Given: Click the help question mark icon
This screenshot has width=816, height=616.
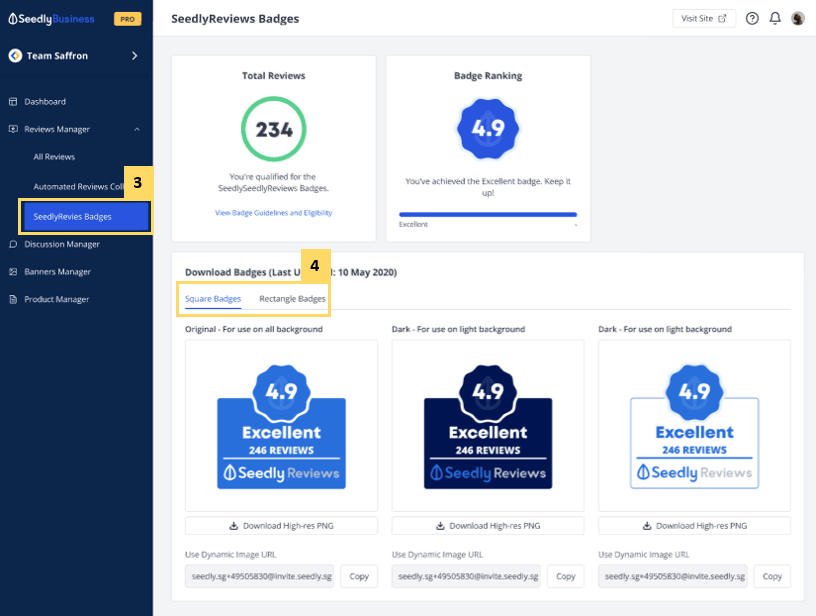Looking at the screenshot, I should click(752, 18).
